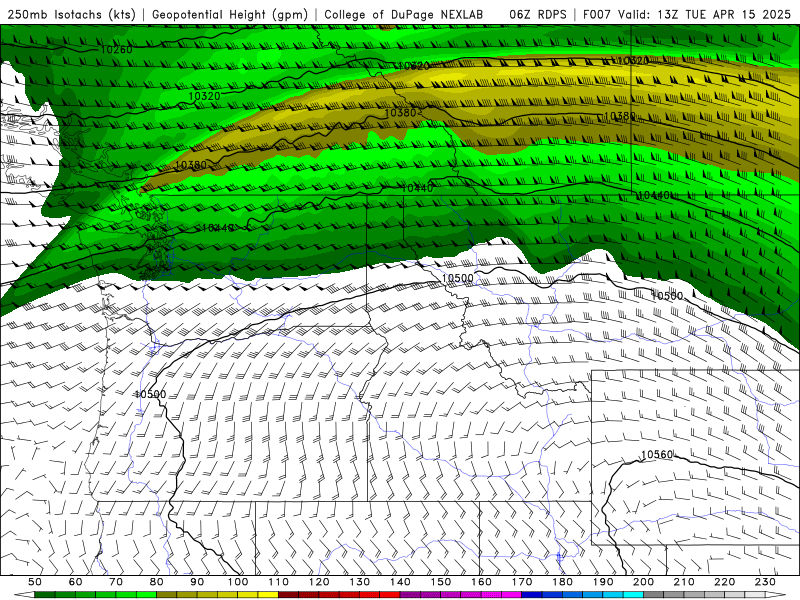Viewport: 800px width, 600px height.
Task: Click the 220 value on the color scale
Action: click(x=724, y=582)
